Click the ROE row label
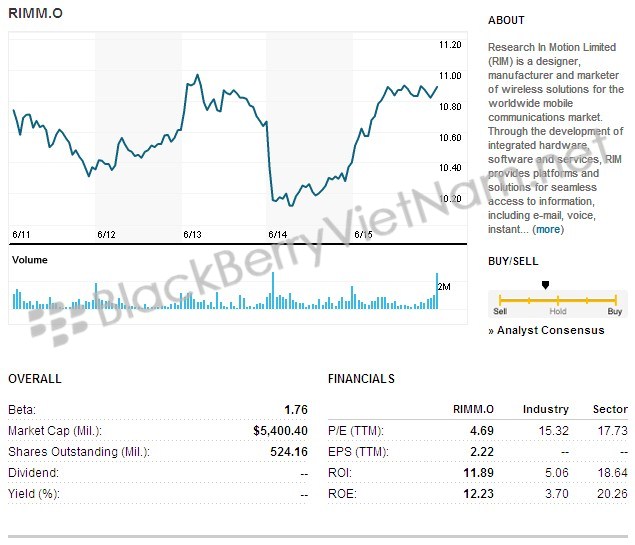 click(x=342, y=494)
